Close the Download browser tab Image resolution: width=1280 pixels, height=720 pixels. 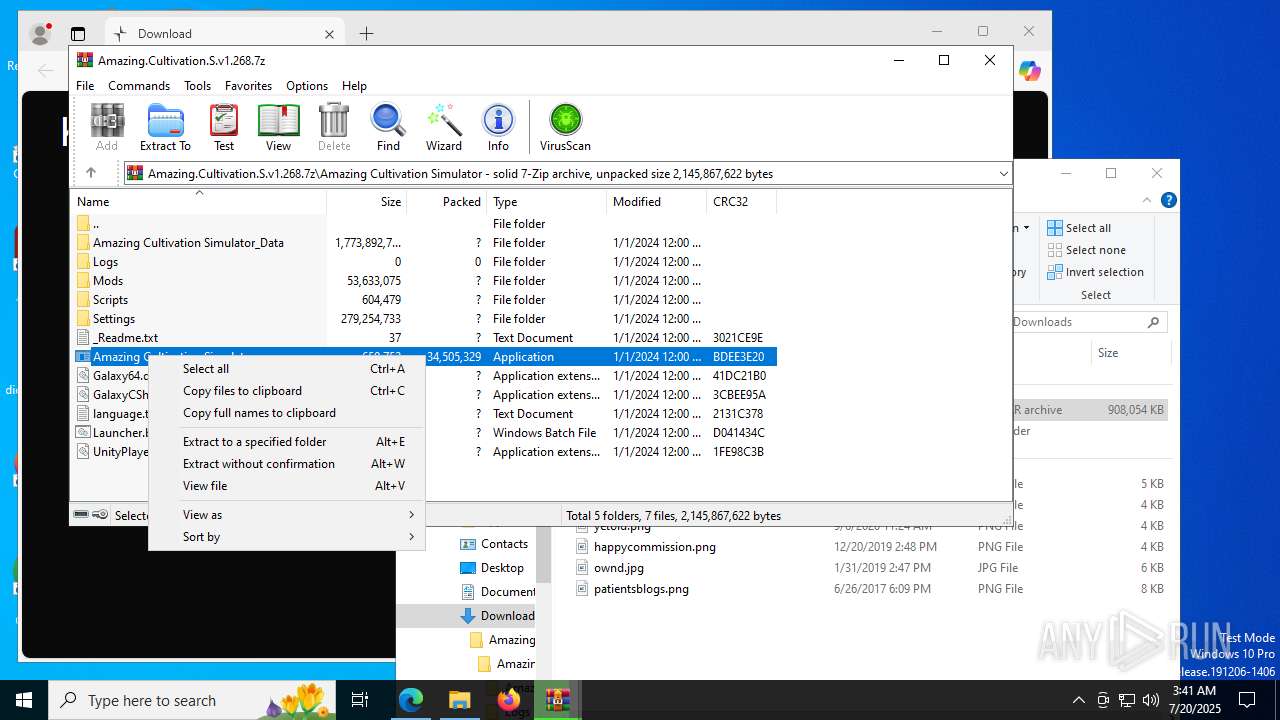(x=329, y=34)
